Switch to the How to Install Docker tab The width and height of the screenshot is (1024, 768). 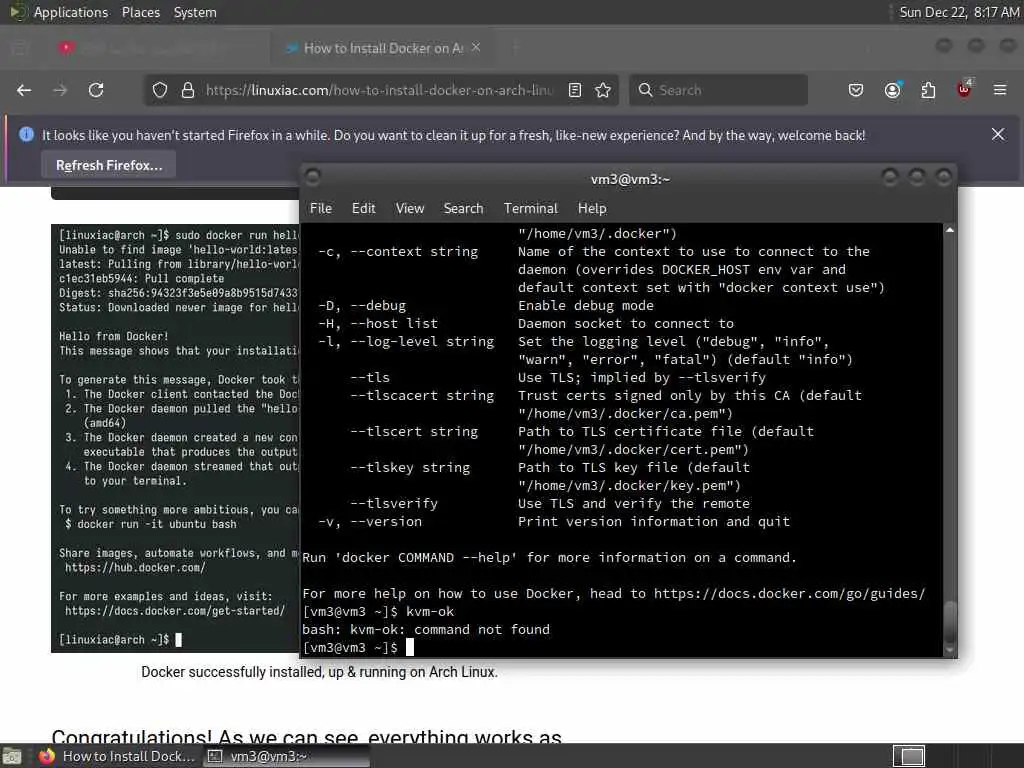(x=383, y=48)
